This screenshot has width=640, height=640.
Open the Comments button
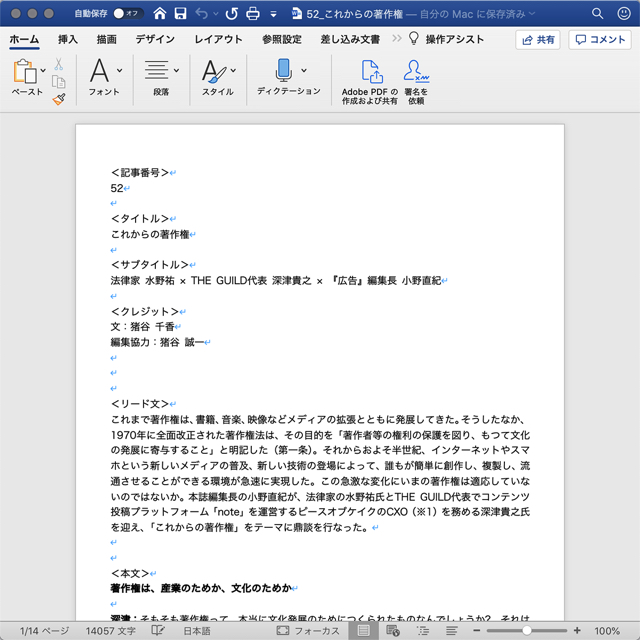coord(600,40)
